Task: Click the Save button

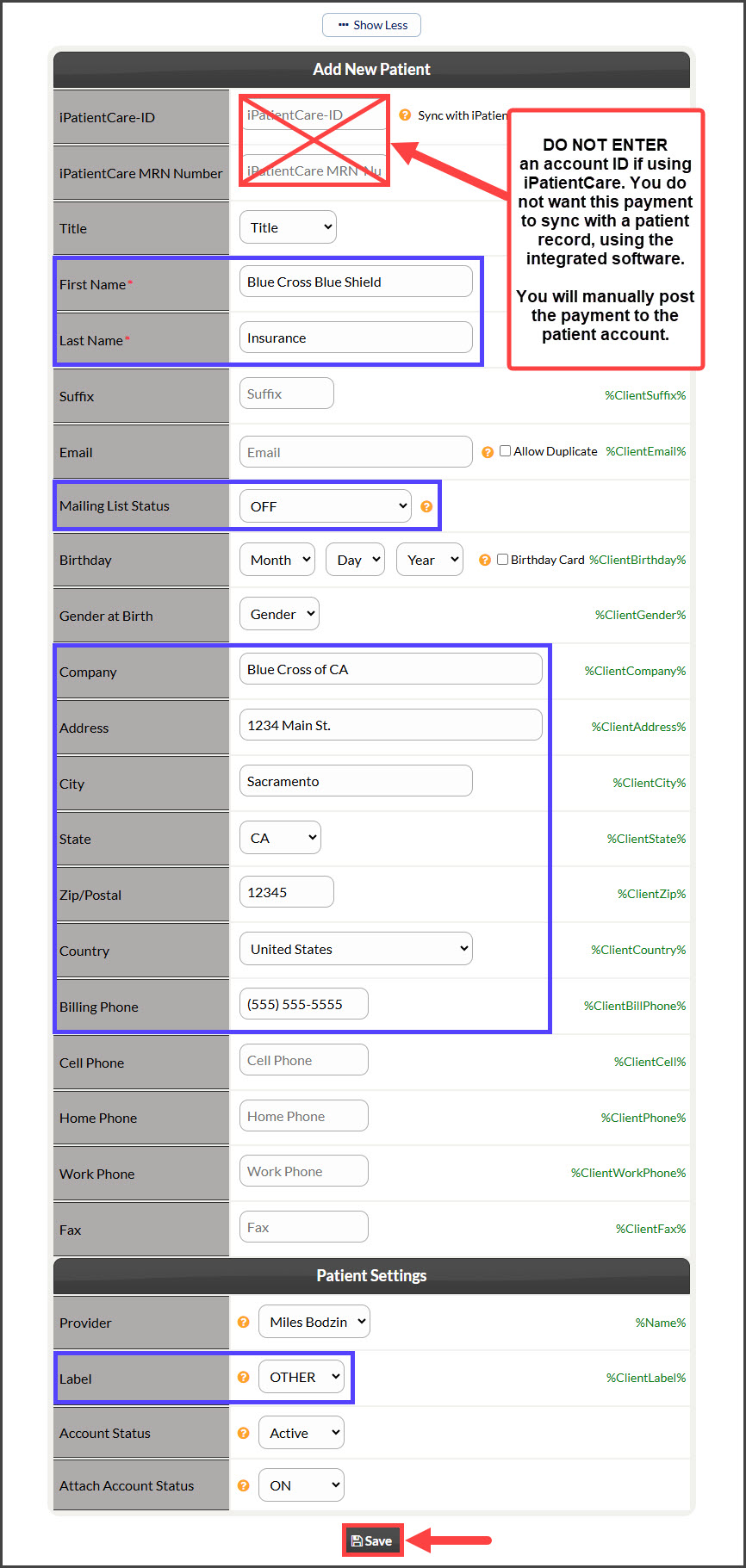Action: pyautogui.click(x=372, y=1540)
